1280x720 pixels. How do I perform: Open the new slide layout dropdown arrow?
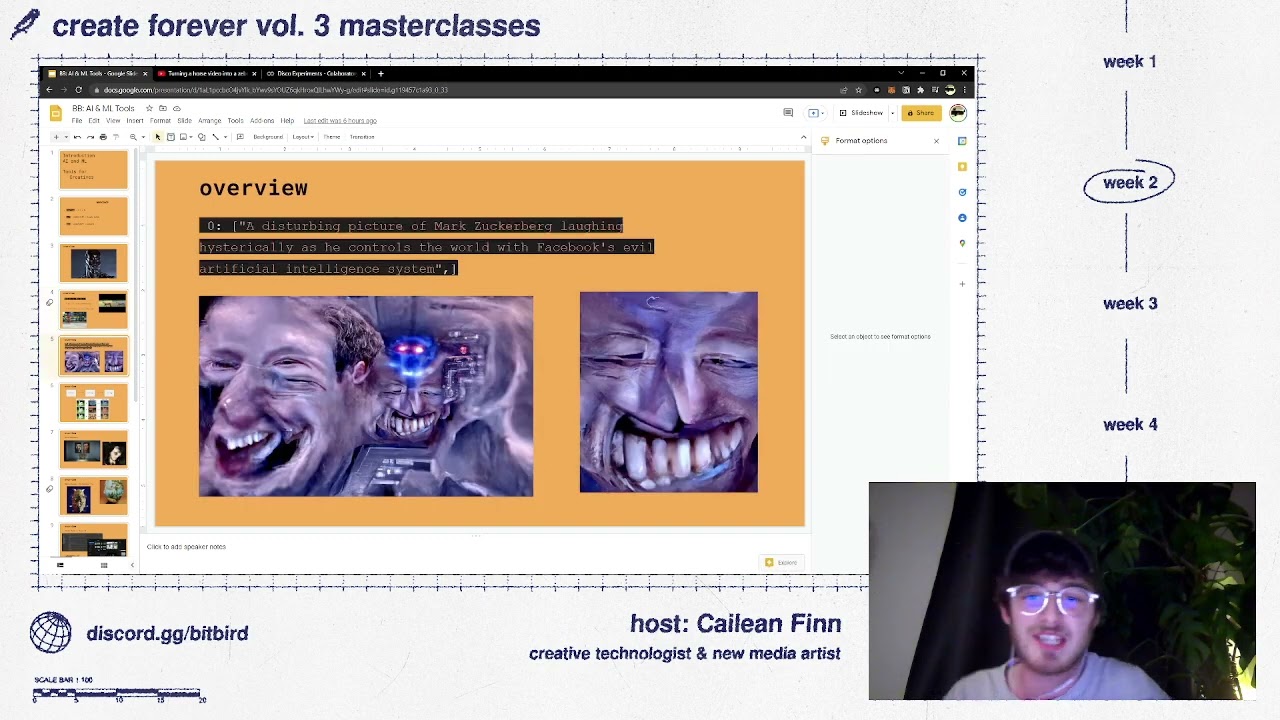tap(66, 137)
